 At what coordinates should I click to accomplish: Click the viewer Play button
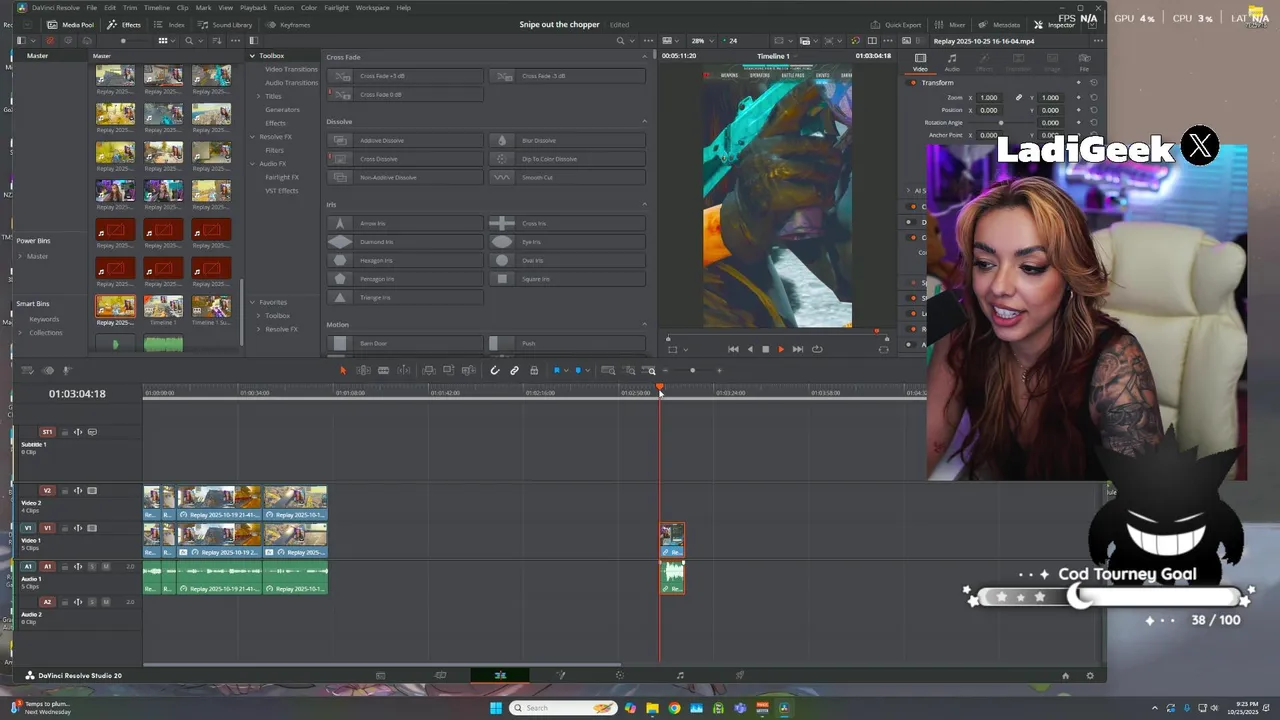click(781, 349)
